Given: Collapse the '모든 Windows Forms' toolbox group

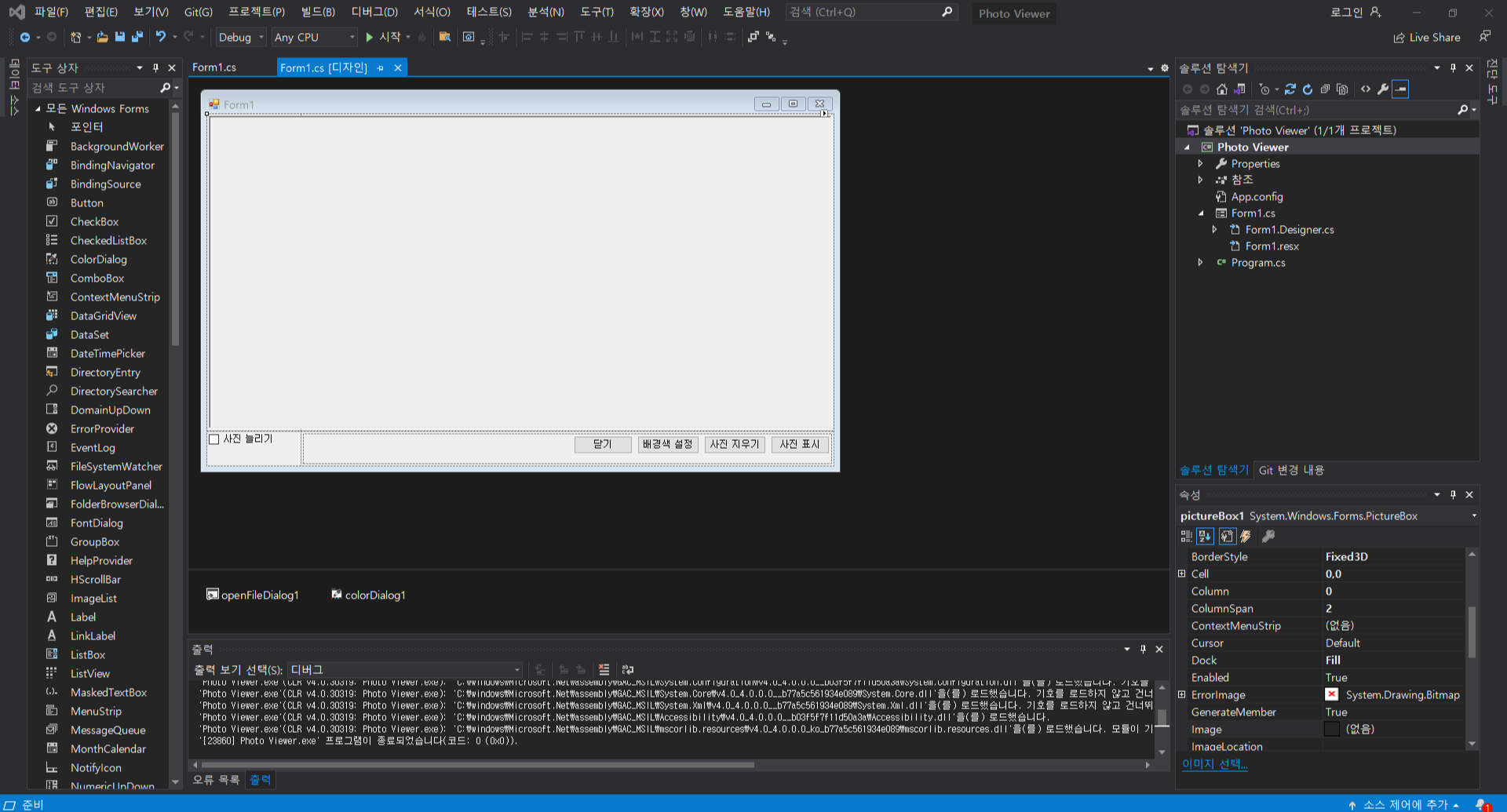Looking at the screenshot, I should (38, 109).
